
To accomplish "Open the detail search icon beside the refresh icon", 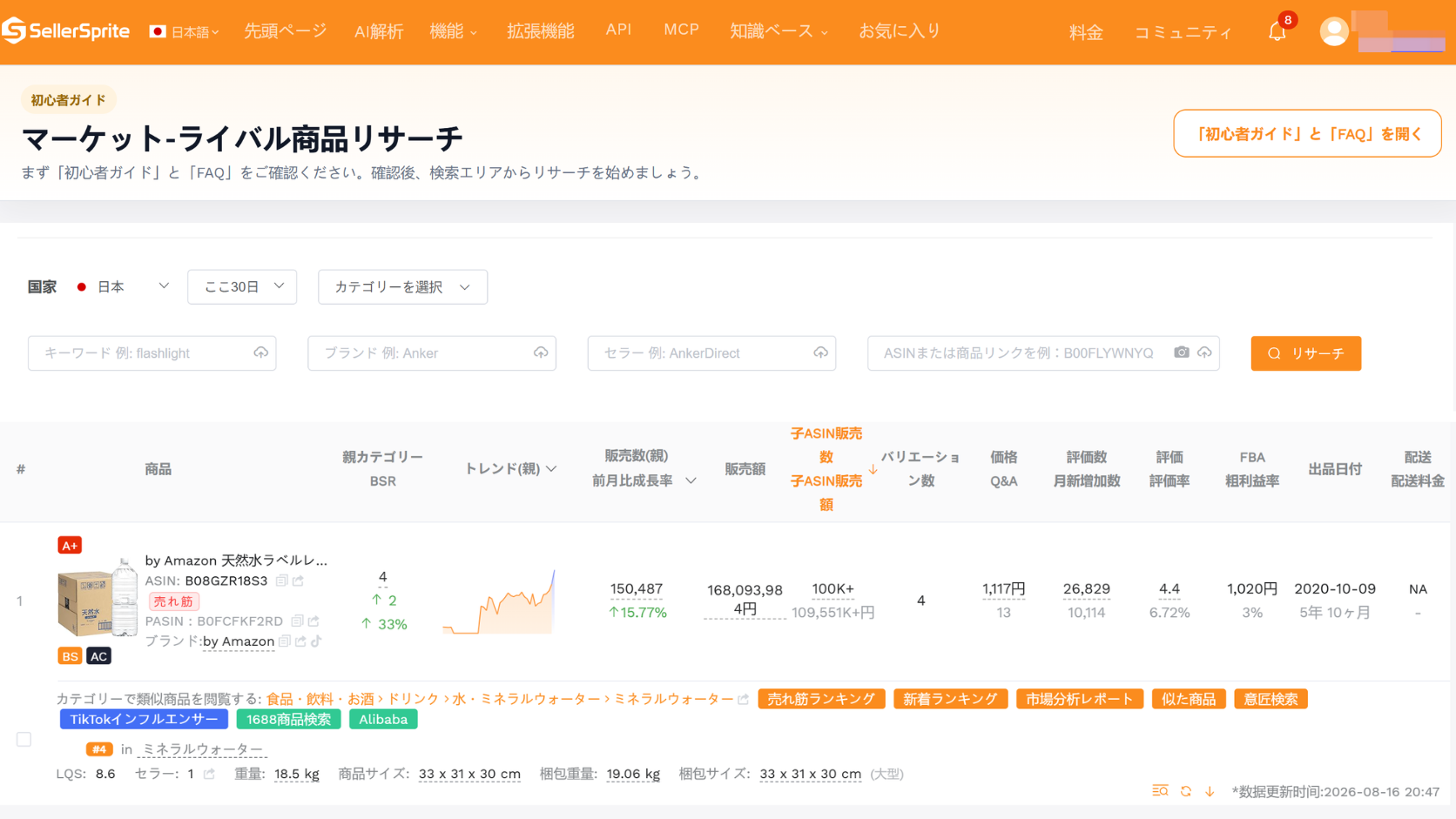I will pos(1160,790).
